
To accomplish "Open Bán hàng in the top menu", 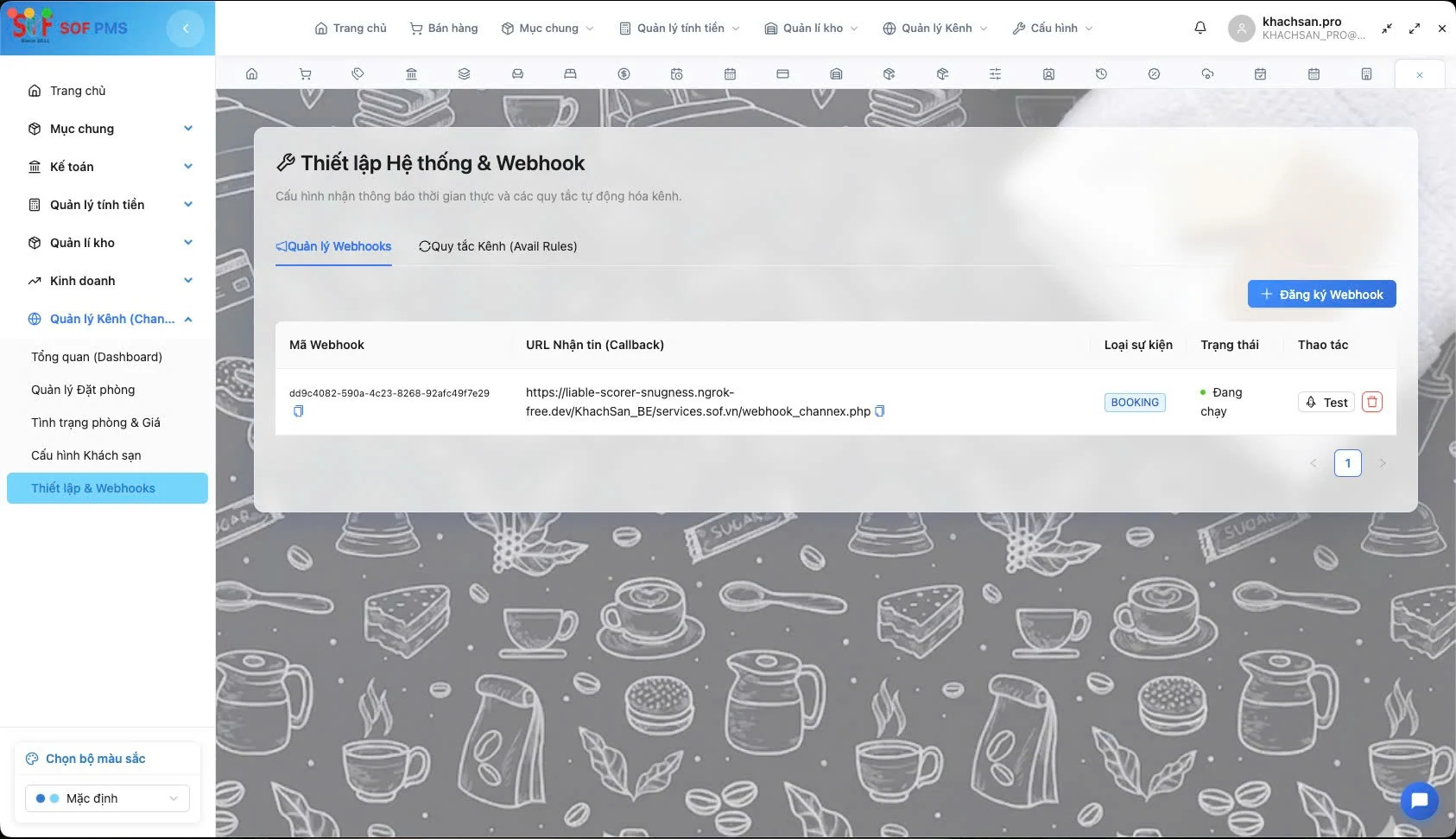I will pyautogui.click(x=444, y=29).
